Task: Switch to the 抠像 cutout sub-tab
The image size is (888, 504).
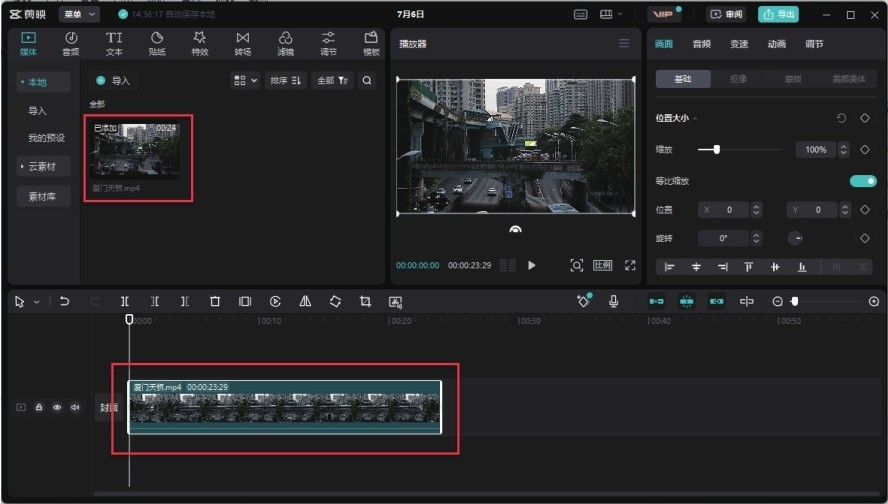Action: point(738,79)
